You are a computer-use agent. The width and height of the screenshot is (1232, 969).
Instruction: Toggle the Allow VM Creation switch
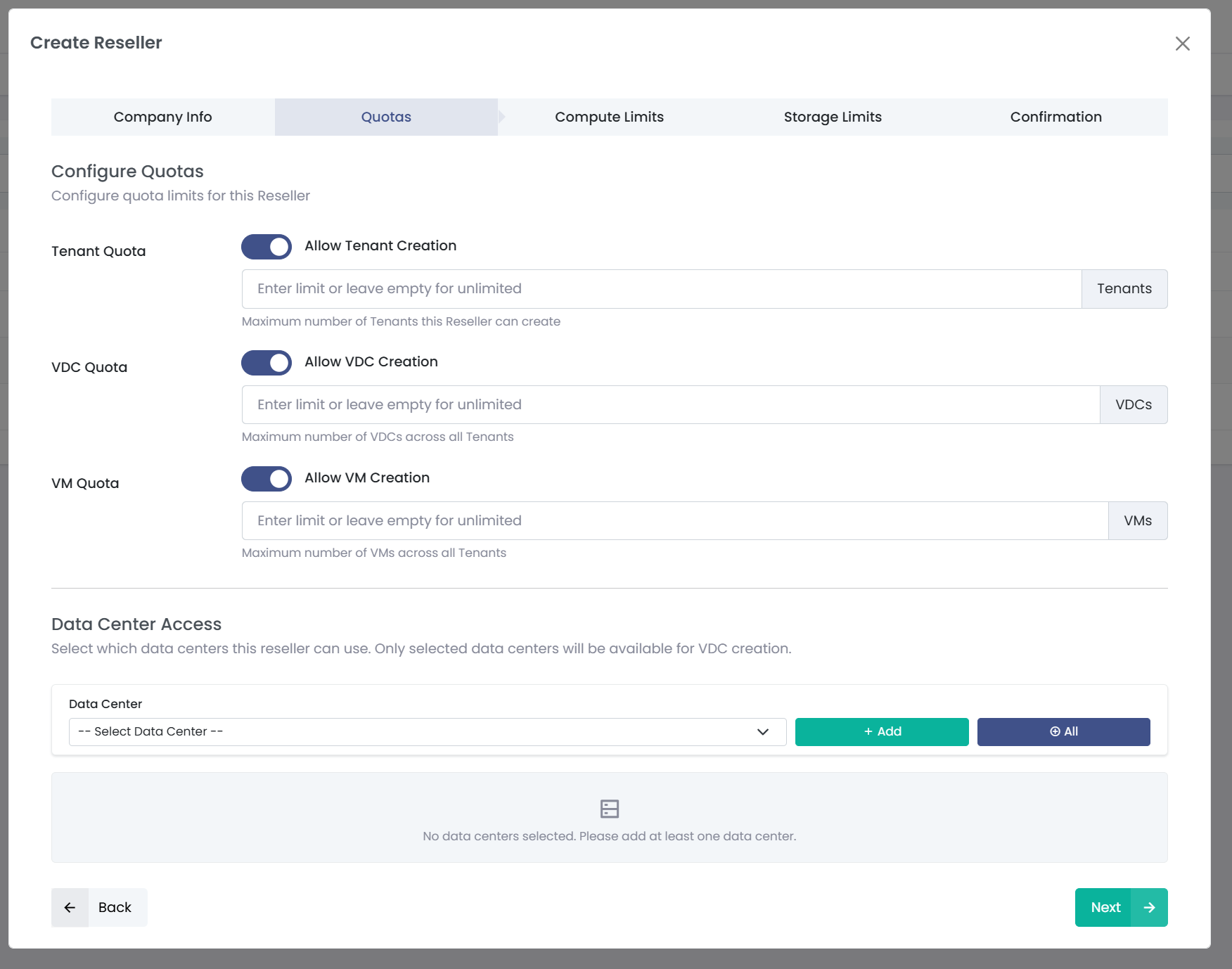coord(266,479)
